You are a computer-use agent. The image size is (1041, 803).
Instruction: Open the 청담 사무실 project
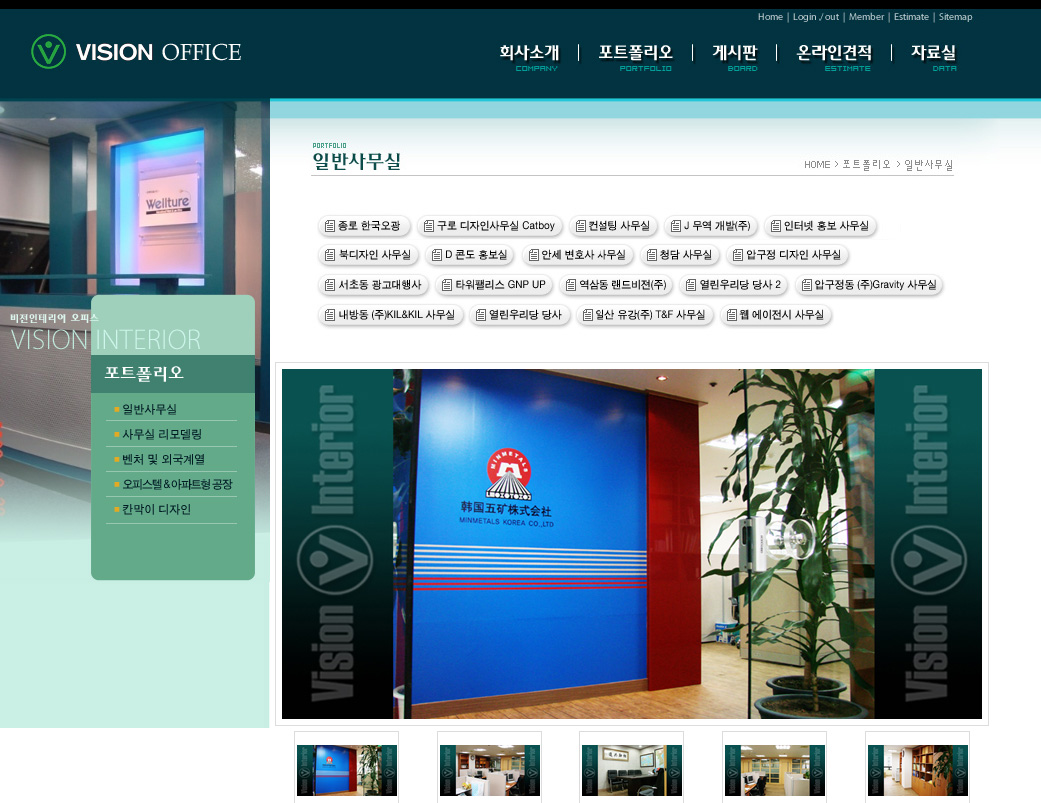coord(680,255)
